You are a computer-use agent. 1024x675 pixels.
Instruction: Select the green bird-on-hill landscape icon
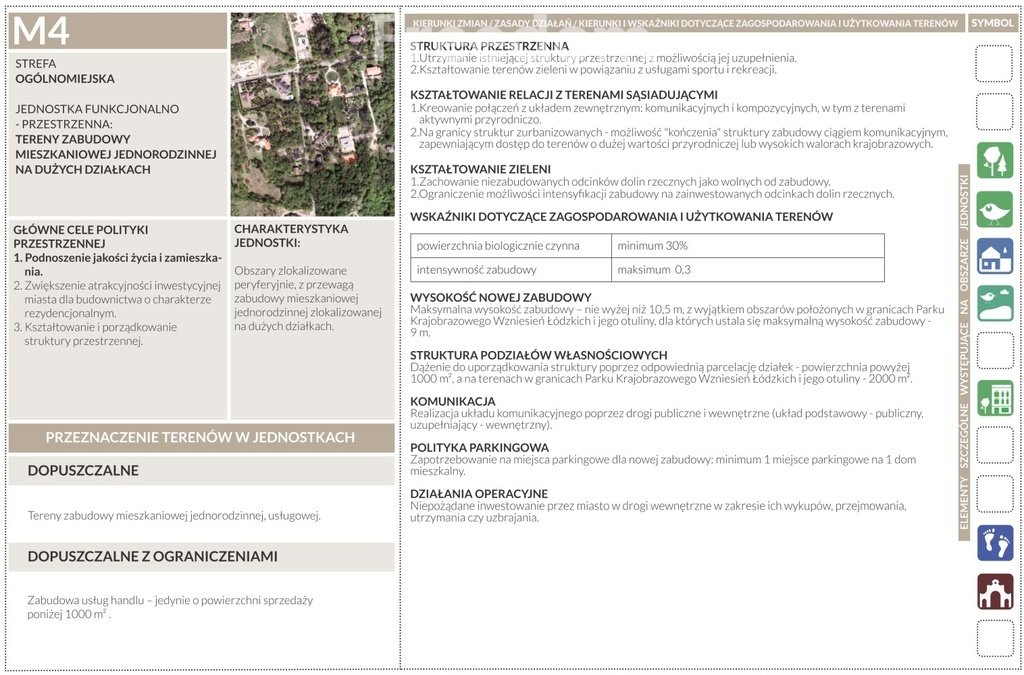pos(995,304)
